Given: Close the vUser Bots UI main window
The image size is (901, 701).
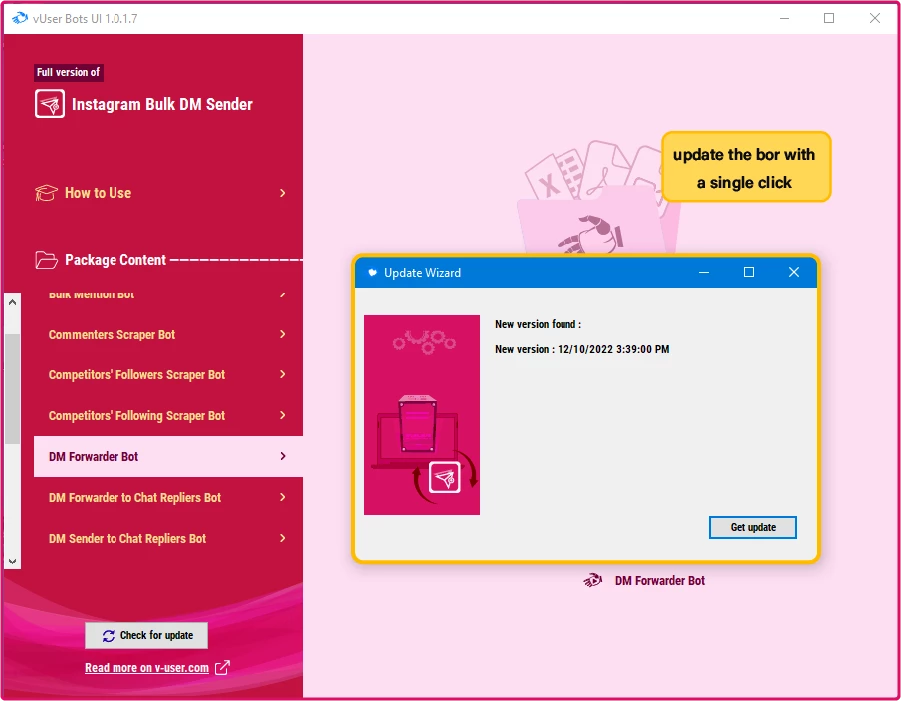Looking at the screenshot, I should [875, 18].
